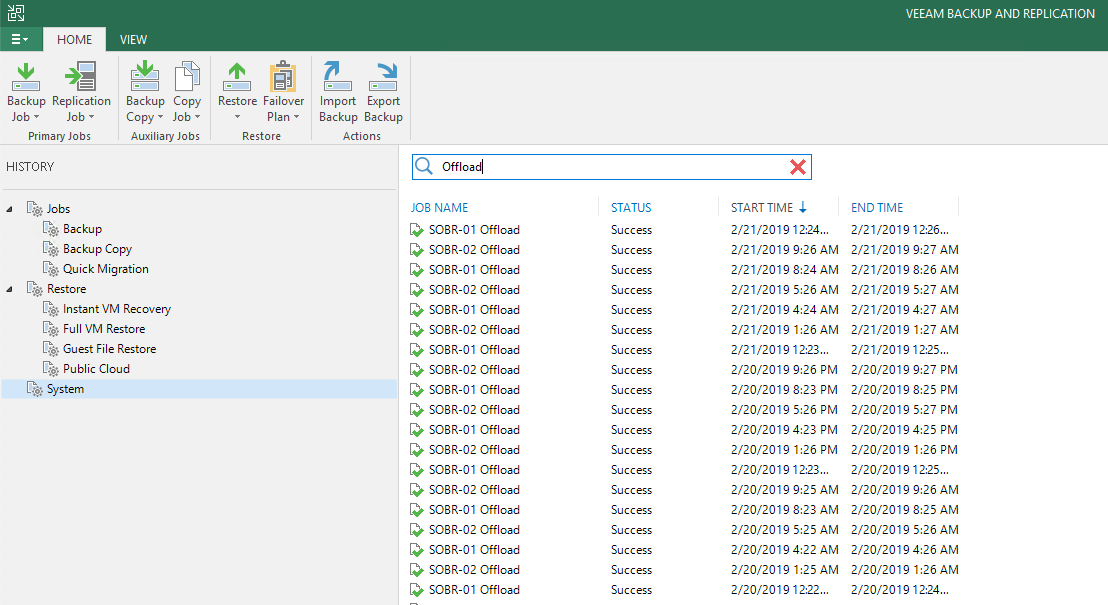
Task: Select Public Cloud tree item
Action: tap(96, 368)
